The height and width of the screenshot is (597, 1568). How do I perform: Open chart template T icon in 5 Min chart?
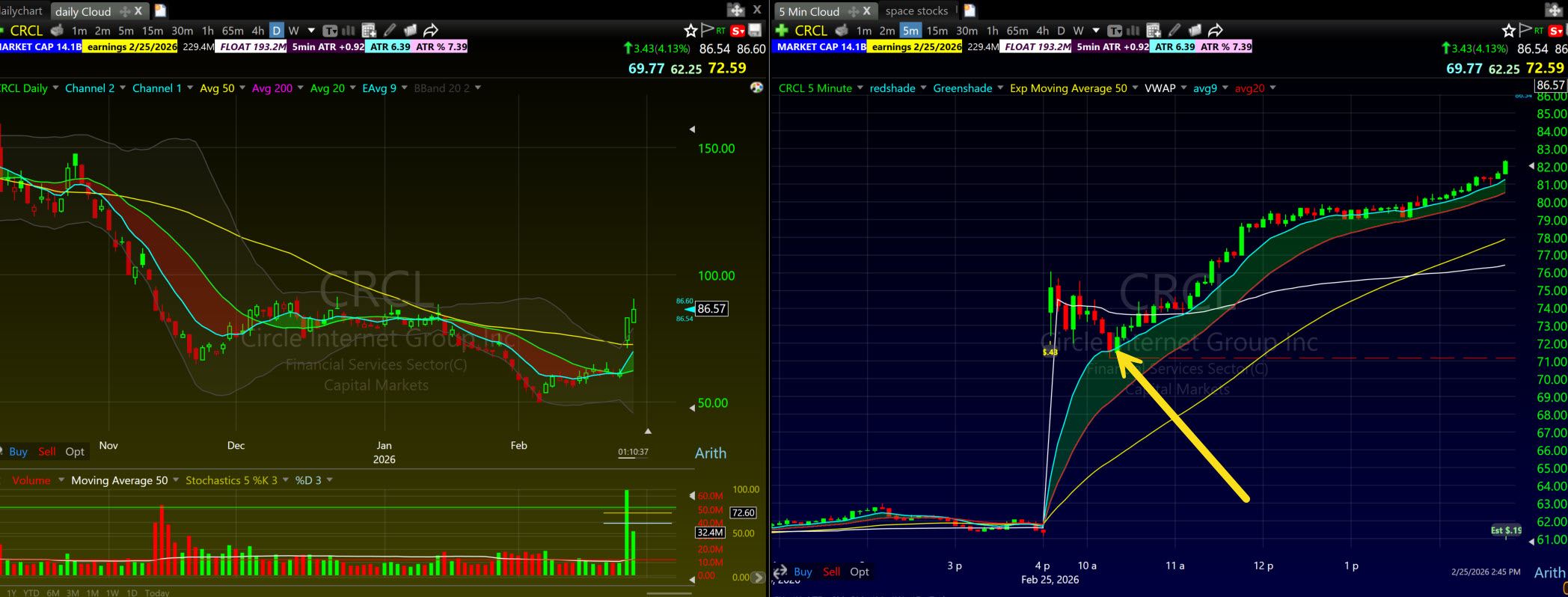[x=1115, y=30]
